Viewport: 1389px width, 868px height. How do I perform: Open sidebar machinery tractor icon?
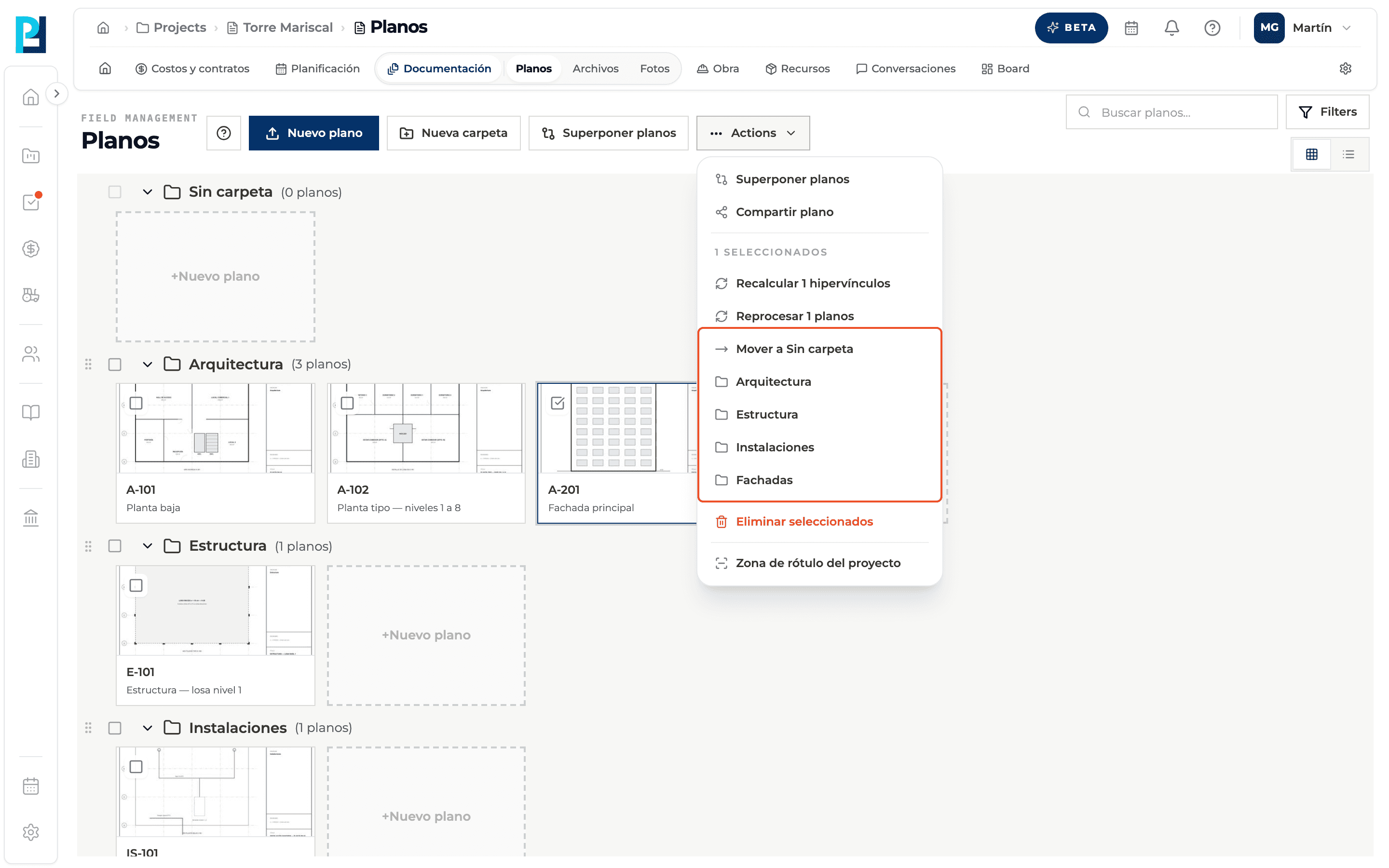(x=31, y=295)
